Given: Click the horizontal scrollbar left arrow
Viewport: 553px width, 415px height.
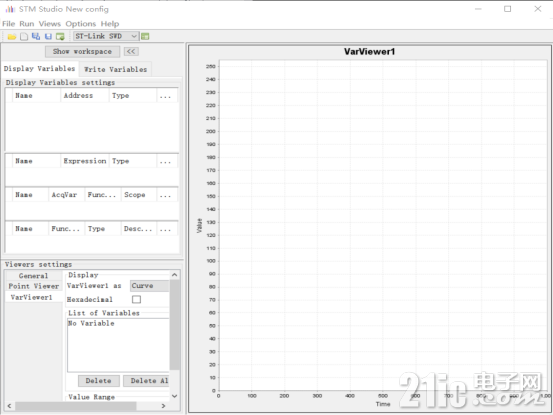Looking at the screenshot, I should coord(10,406).
